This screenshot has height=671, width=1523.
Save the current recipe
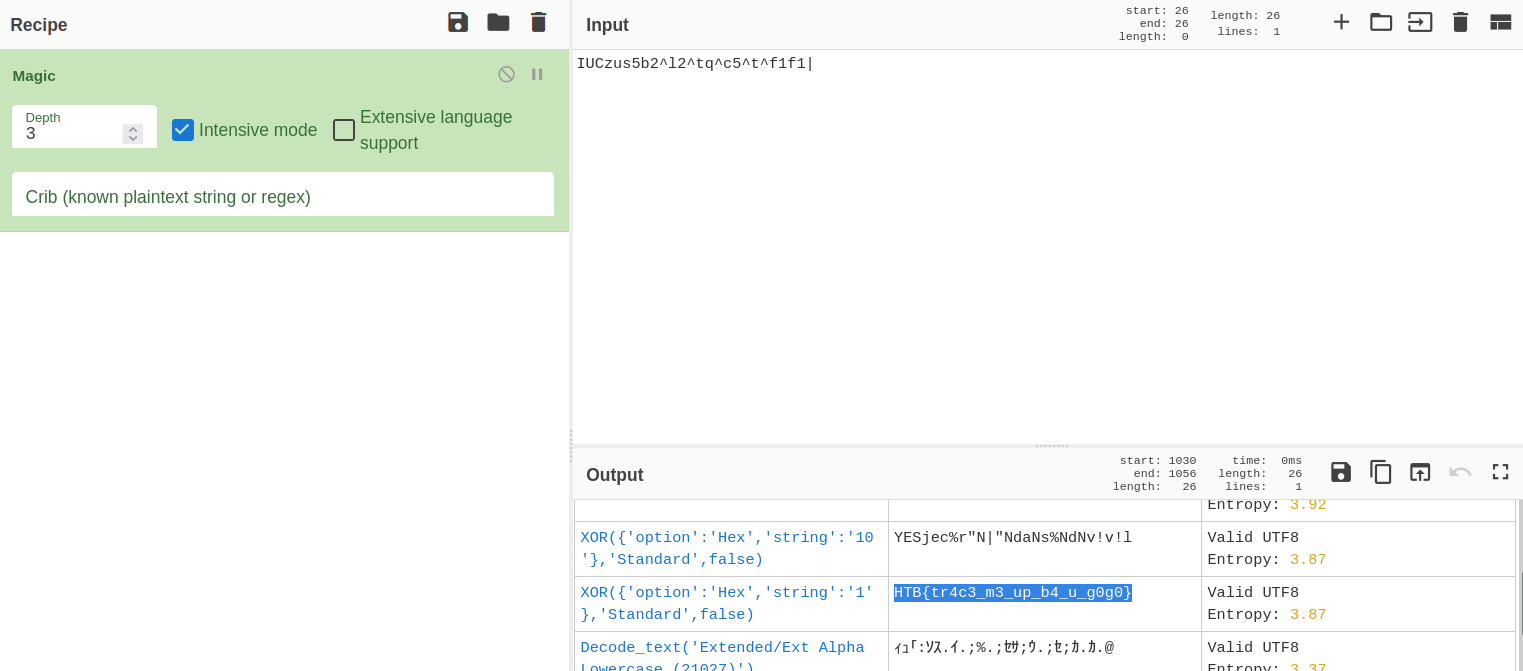[x=458, y=22]
